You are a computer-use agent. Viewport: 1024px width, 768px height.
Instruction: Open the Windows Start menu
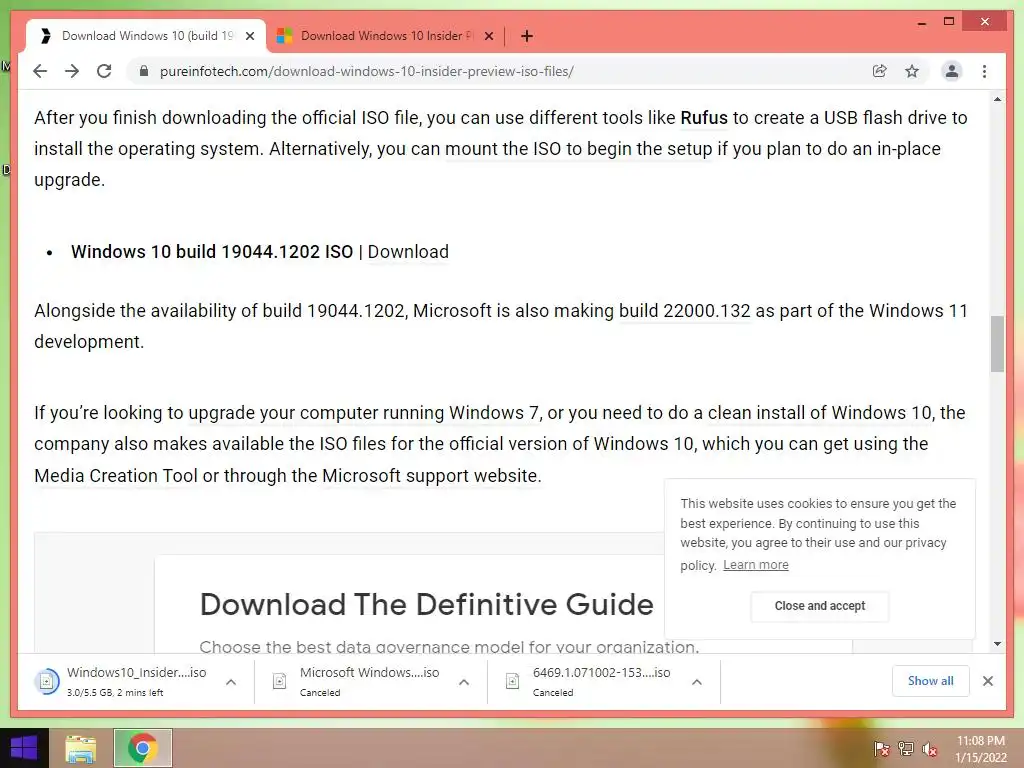tap(24, 748)
